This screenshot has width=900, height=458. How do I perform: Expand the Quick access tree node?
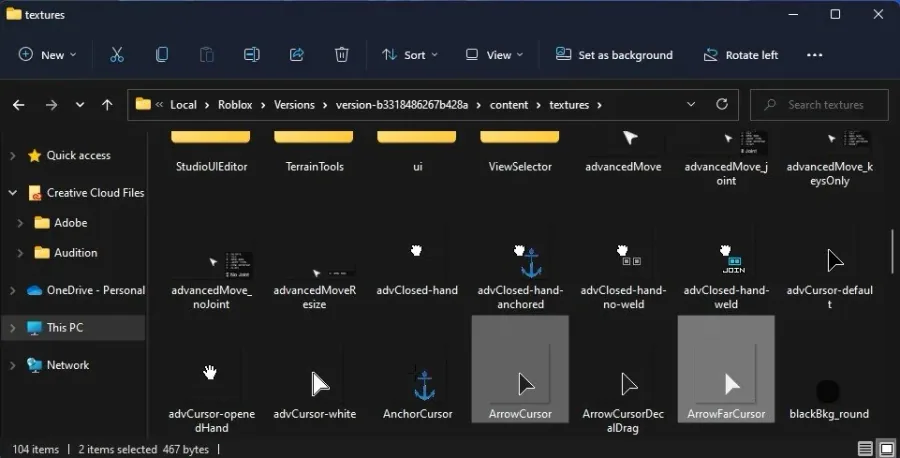point(12,156)
